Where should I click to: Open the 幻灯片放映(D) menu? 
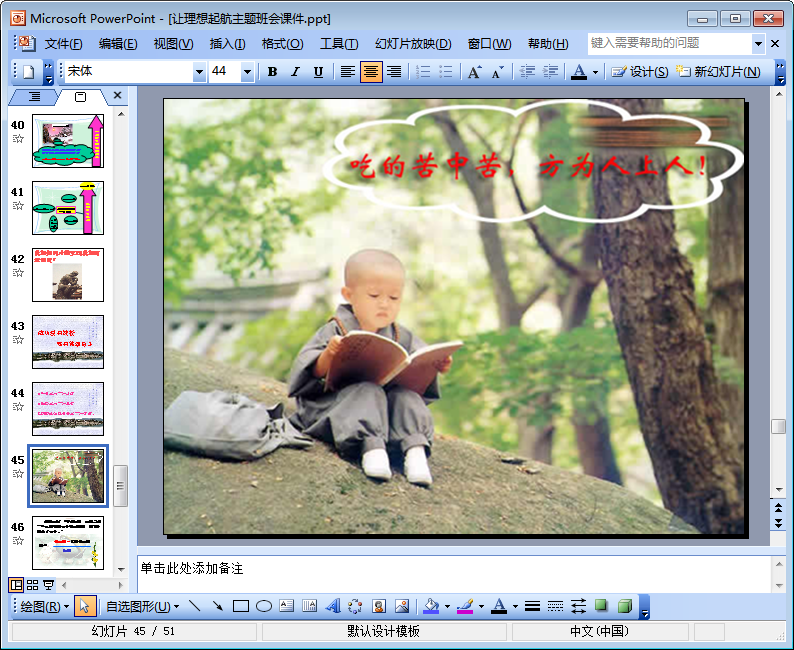[413, 44]
